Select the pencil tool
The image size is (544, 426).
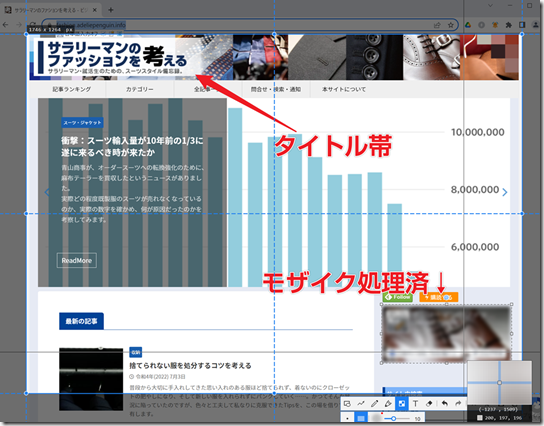pos(374,403)
